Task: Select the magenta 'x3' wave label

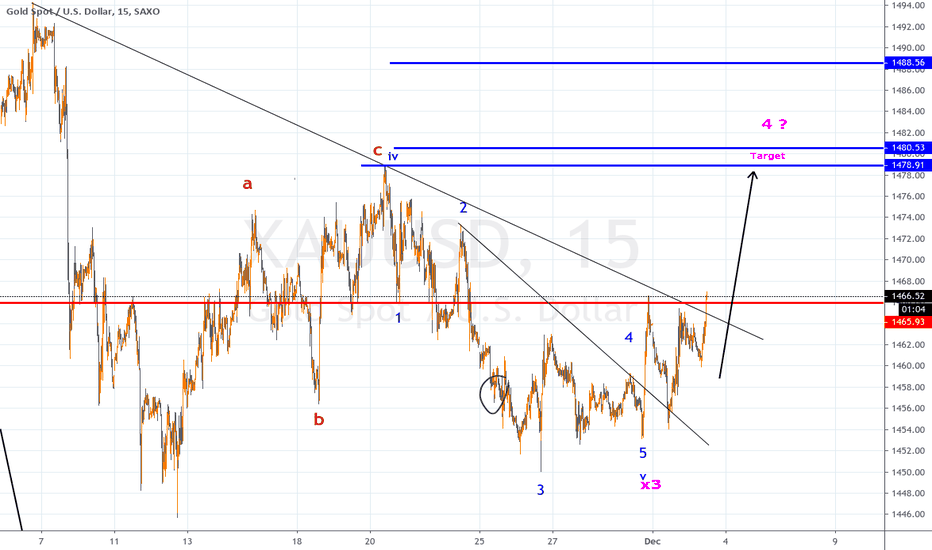Action: tap(651, 485)
